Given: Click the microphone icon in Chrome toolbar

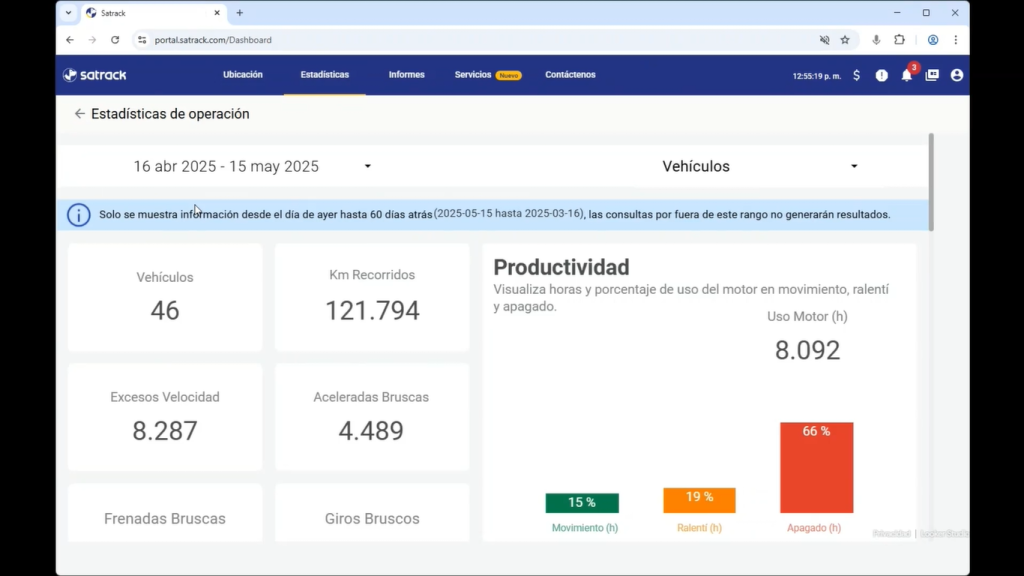Looking at the screenshot, I should click(x=876, y=40).
